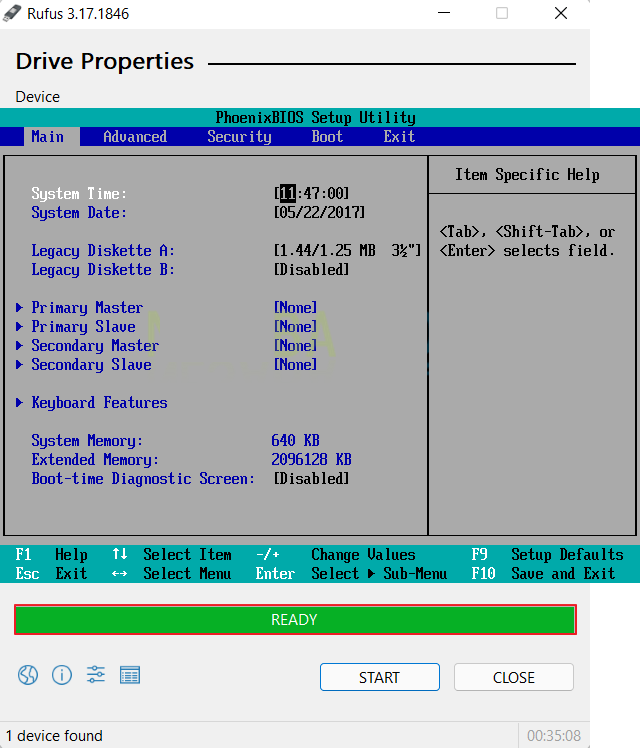Close the Rufus window with X
Viewport: 640px width, 748px height.
pyautogui.click(x=561, y=13)
